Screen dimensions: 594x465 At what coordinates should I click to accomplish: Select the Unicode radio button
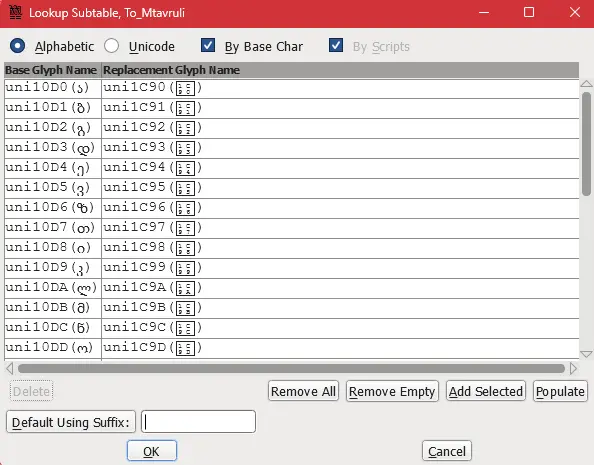pos(112,46)
